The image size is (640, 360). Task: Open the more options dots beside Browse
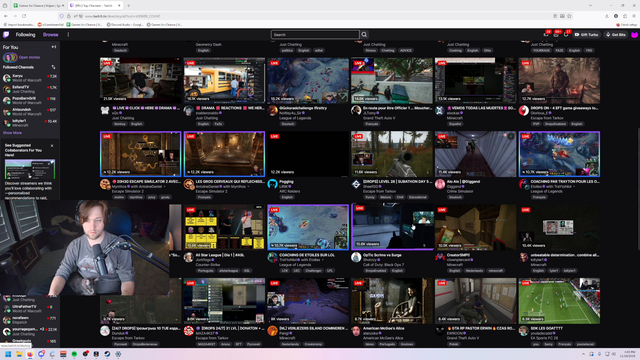pos(68,35)
